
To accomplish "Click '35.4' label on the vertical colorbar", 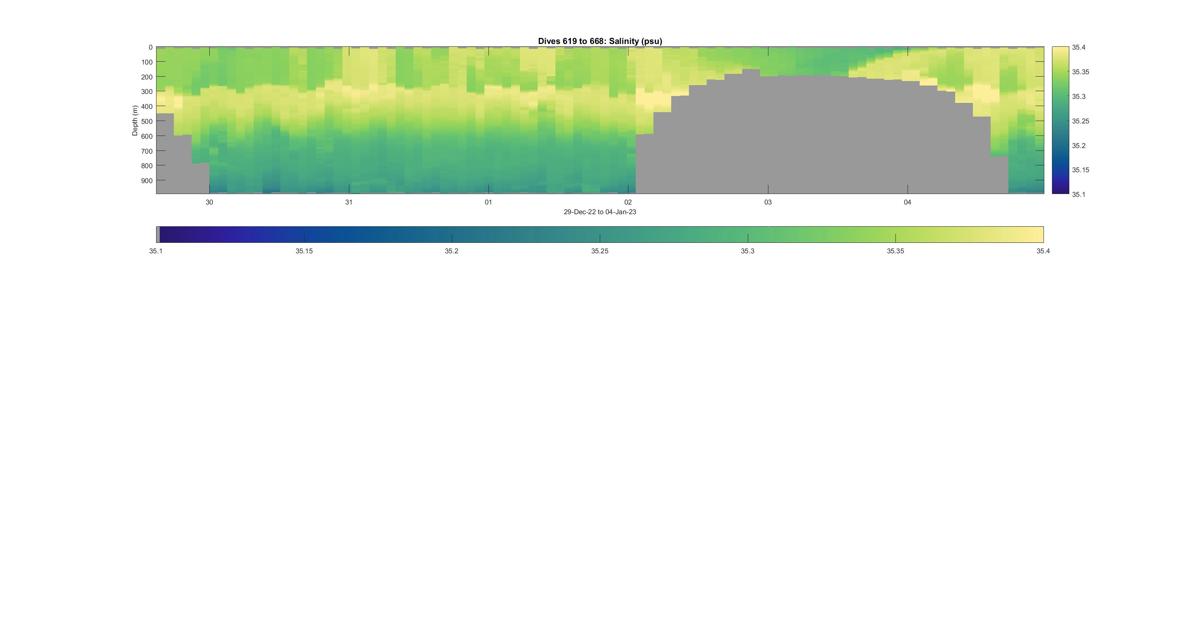I will 1079,48.
